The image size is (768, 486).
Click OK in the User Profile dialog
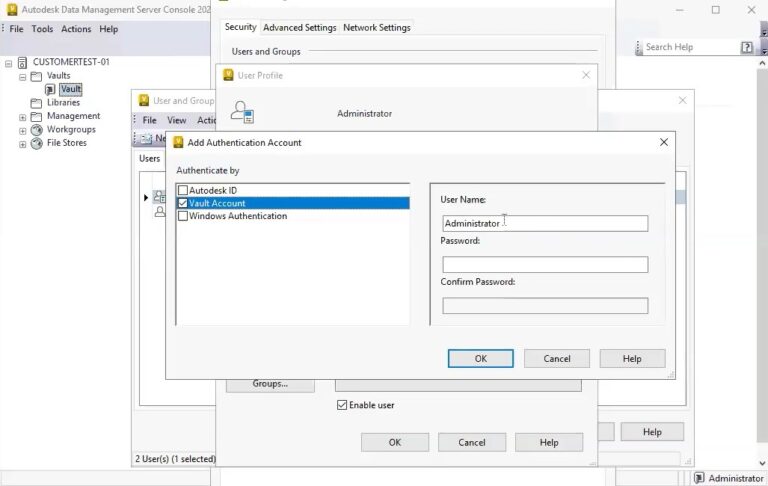(x=395, y=442)
